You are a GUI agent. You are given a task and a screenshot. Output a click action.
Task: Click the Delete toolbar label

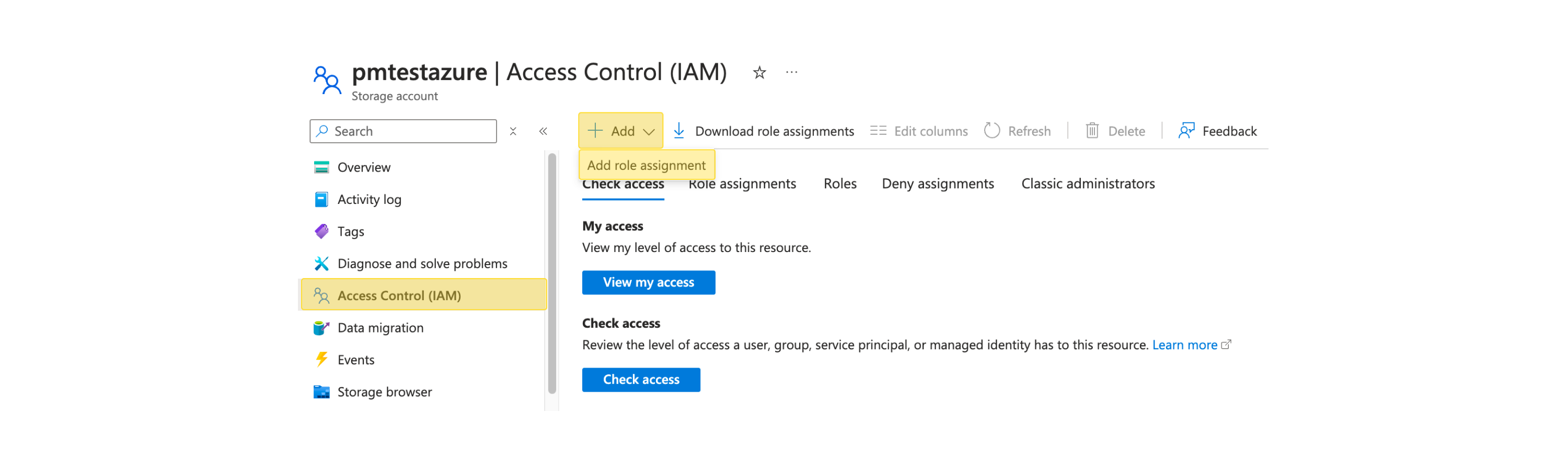point(1126,131)
